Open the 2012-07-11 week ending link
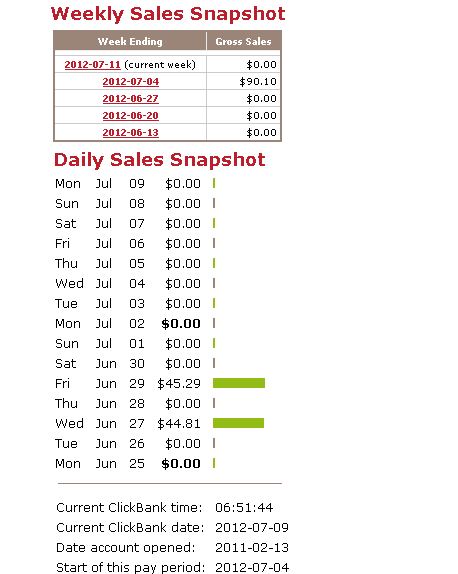Viewport: 458px width, 574px height. [x=93, y=65]
